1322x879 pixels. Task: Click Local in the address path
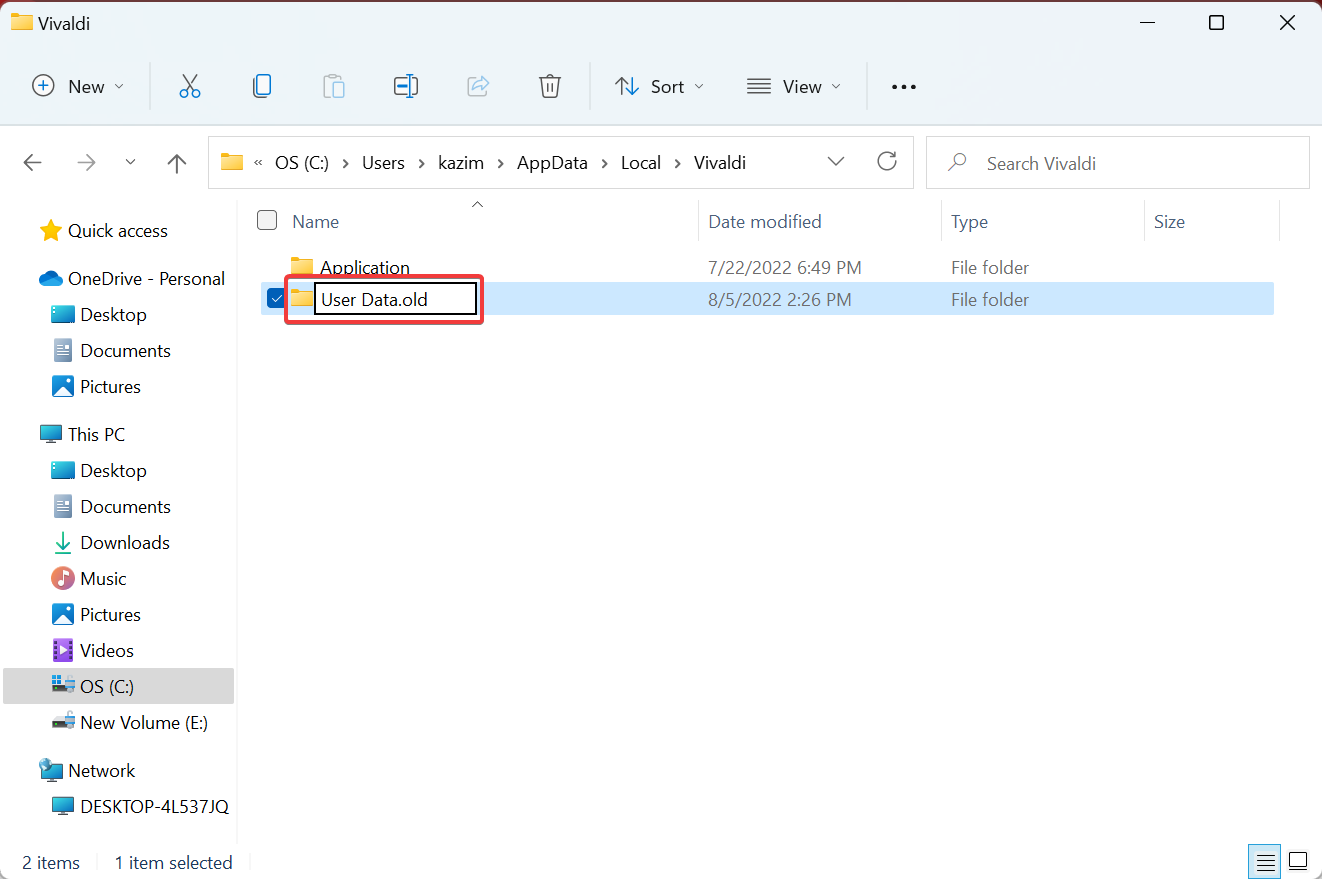[640, 163]
